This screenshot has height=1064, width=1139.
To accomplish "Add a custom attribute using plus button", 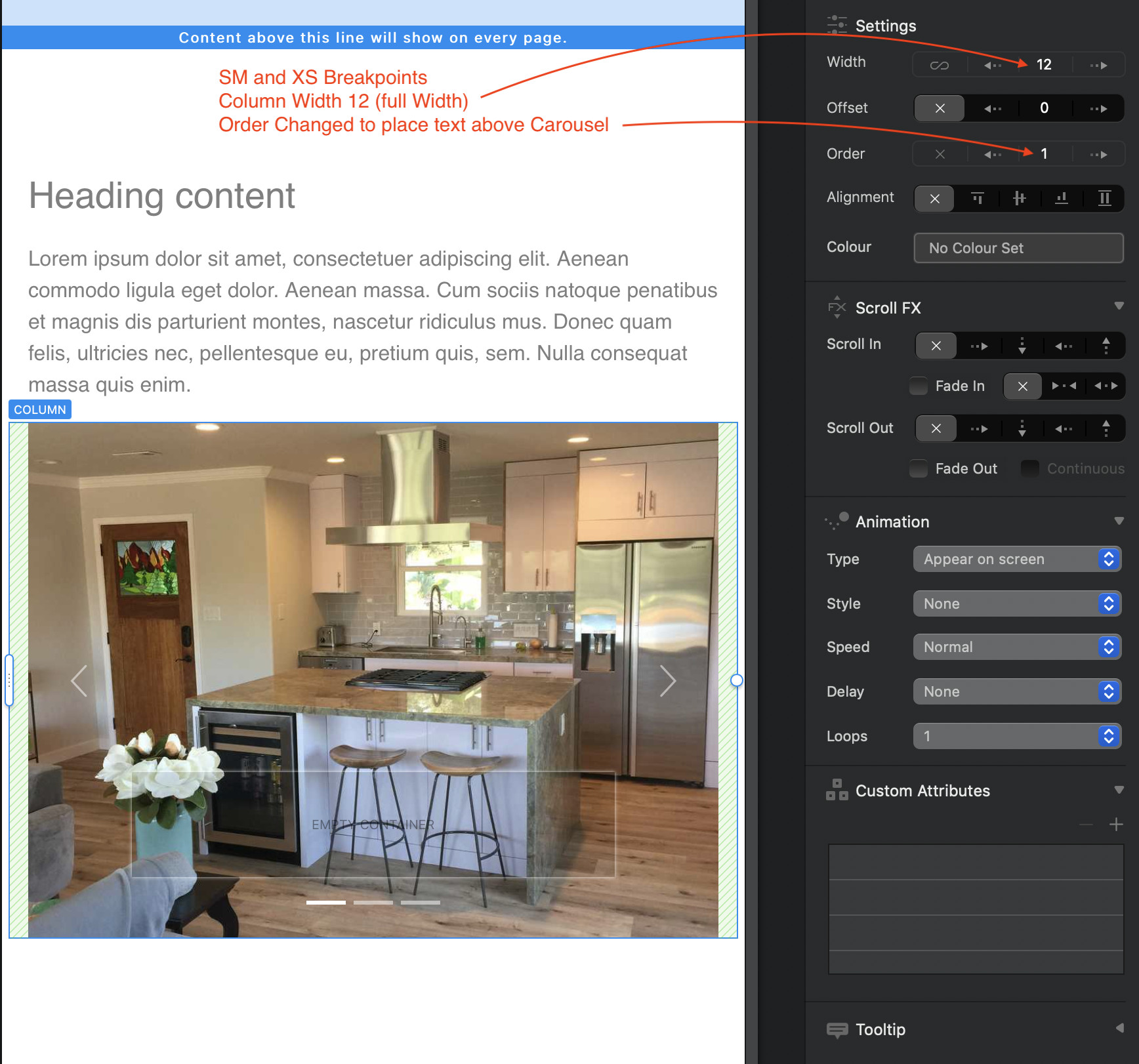I will [x=1117, y=824].
